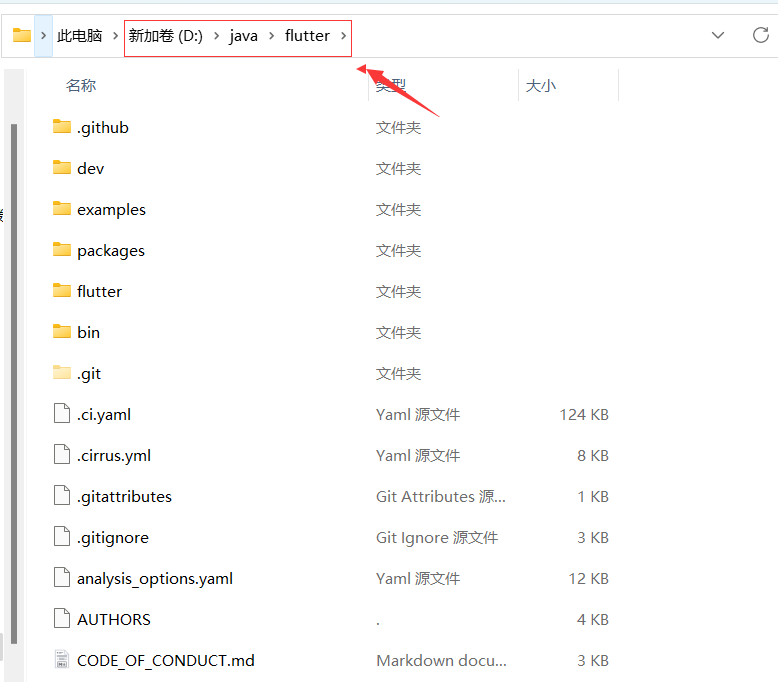
Task: Click the analysis_options.yaml file name
Action: pyautogui.click(x=155, y=579)
